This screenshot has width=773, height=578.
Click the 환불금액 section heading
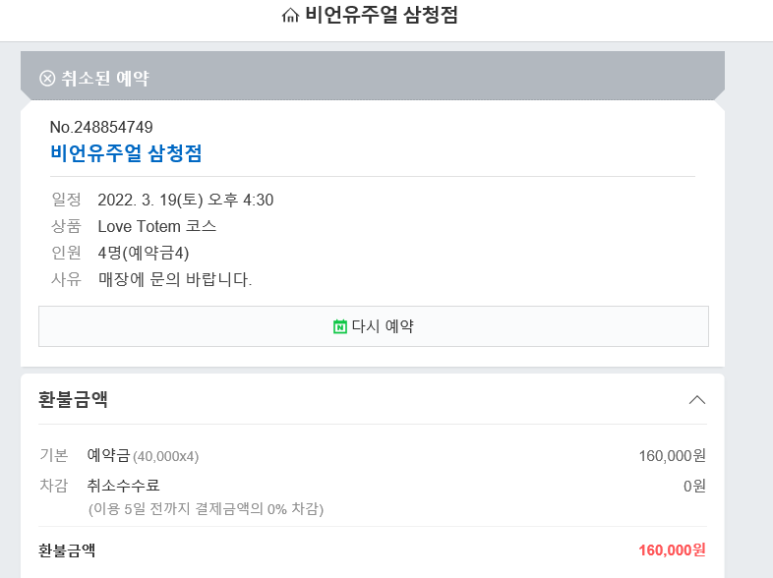coord(73,400)
